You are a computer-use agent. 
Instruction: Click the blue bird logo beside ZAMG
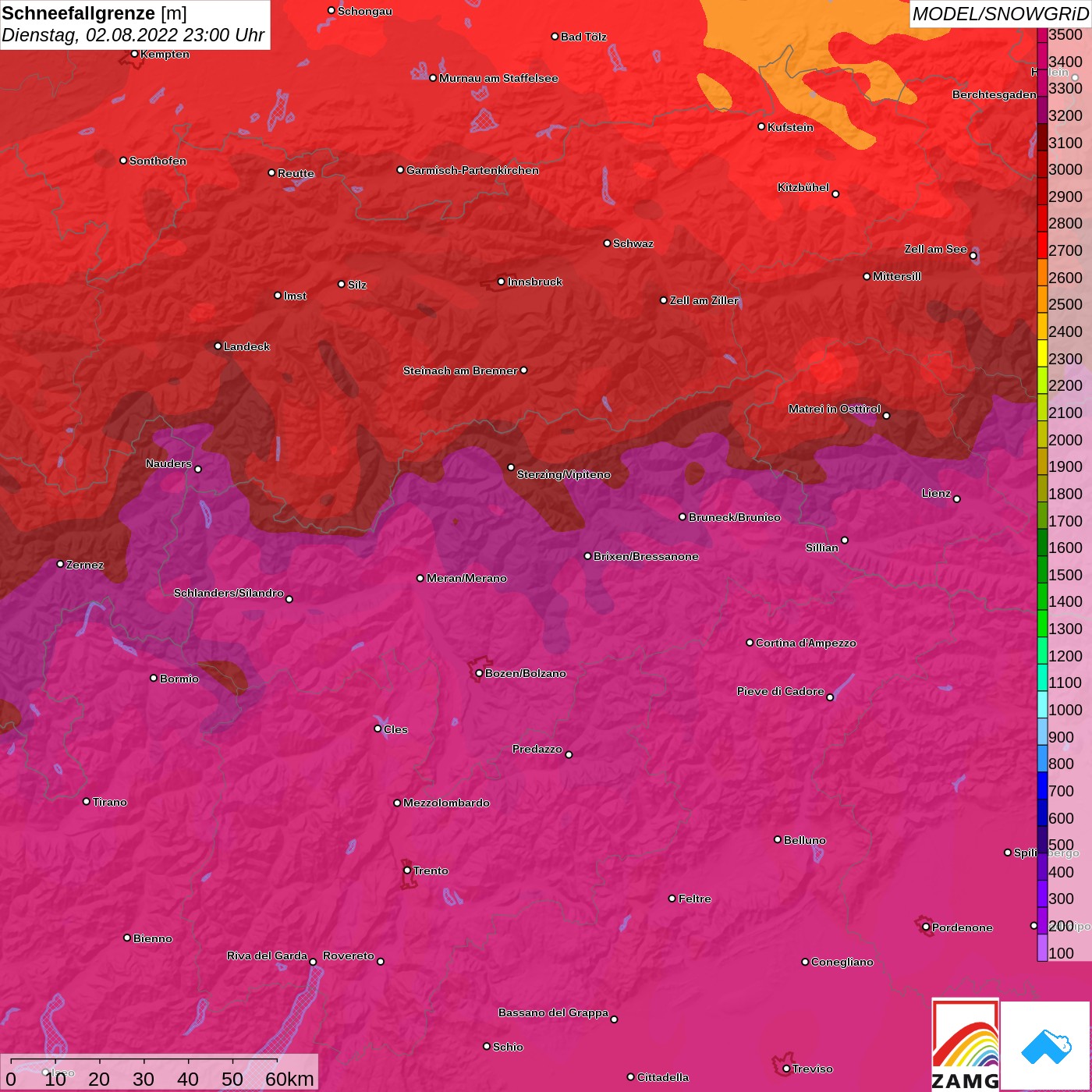tap(1045, 1045)
